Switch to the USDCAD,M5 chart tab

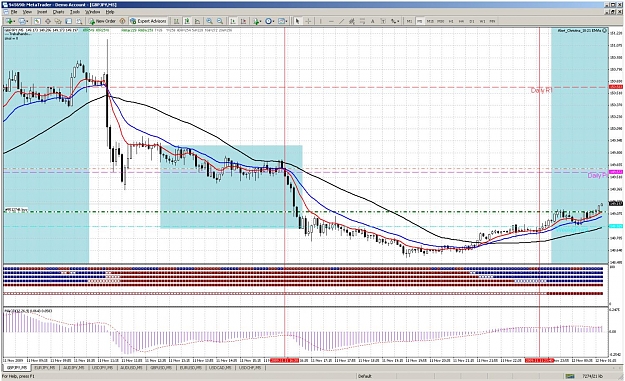[x=220, y=368]
